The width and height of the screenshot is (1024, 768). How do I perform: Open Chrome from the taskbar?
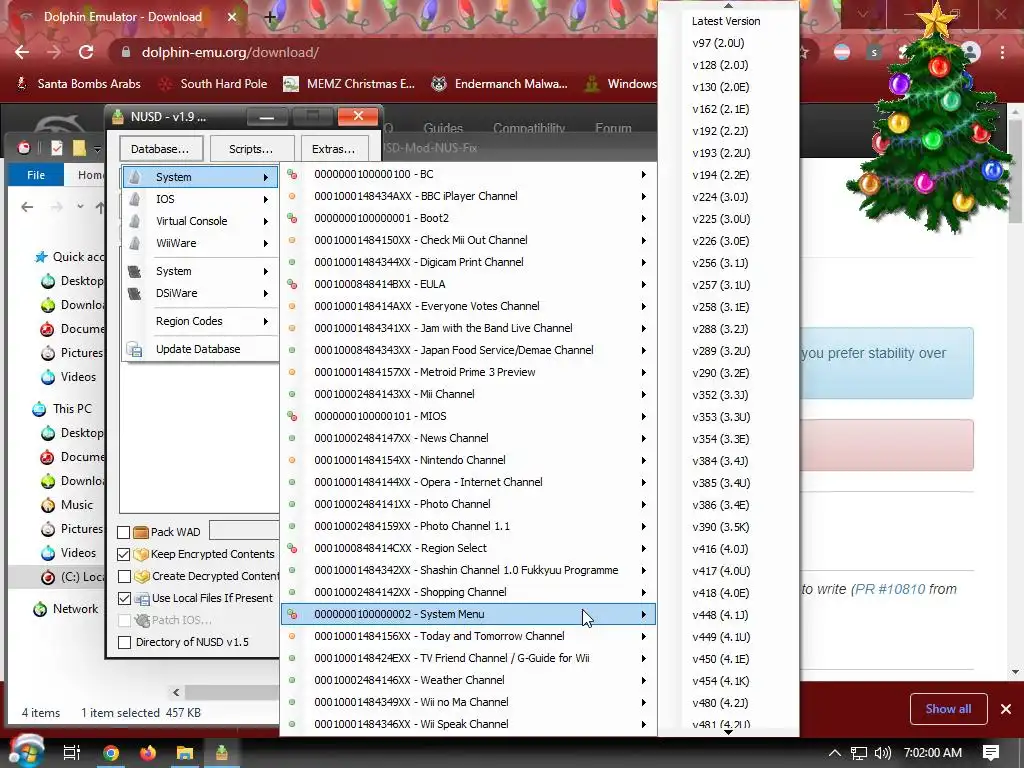click(x=111, y=753)
